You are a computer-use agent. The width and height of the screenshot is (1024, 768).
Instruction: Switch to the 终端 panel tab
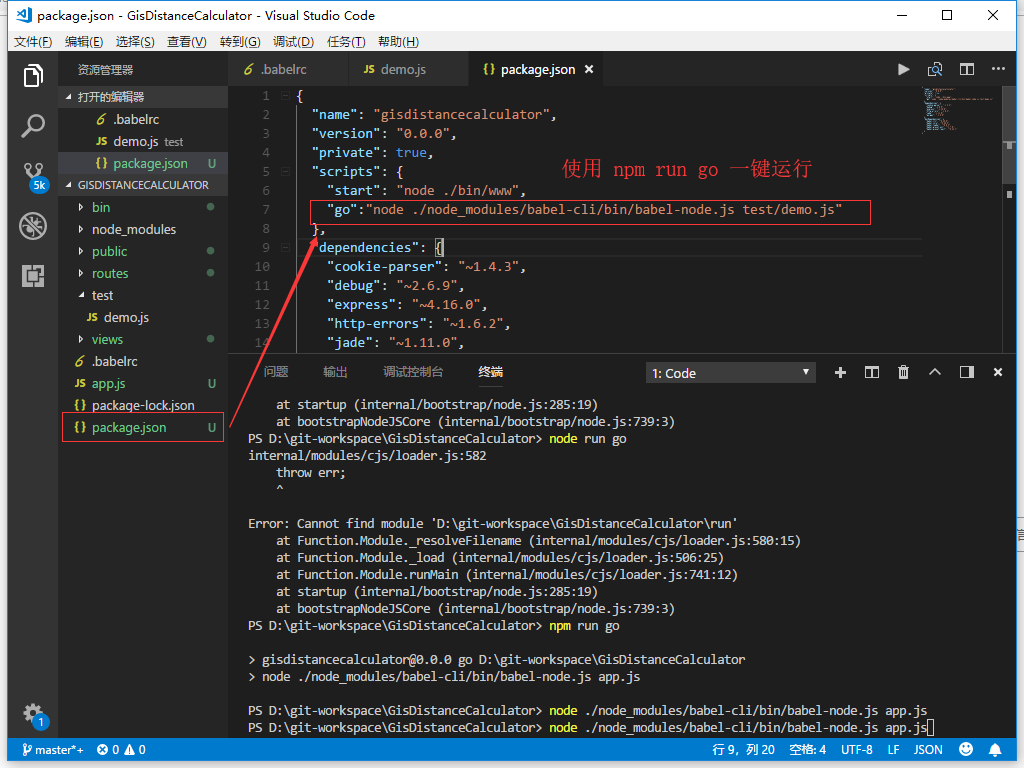click(x=490, y=372)
